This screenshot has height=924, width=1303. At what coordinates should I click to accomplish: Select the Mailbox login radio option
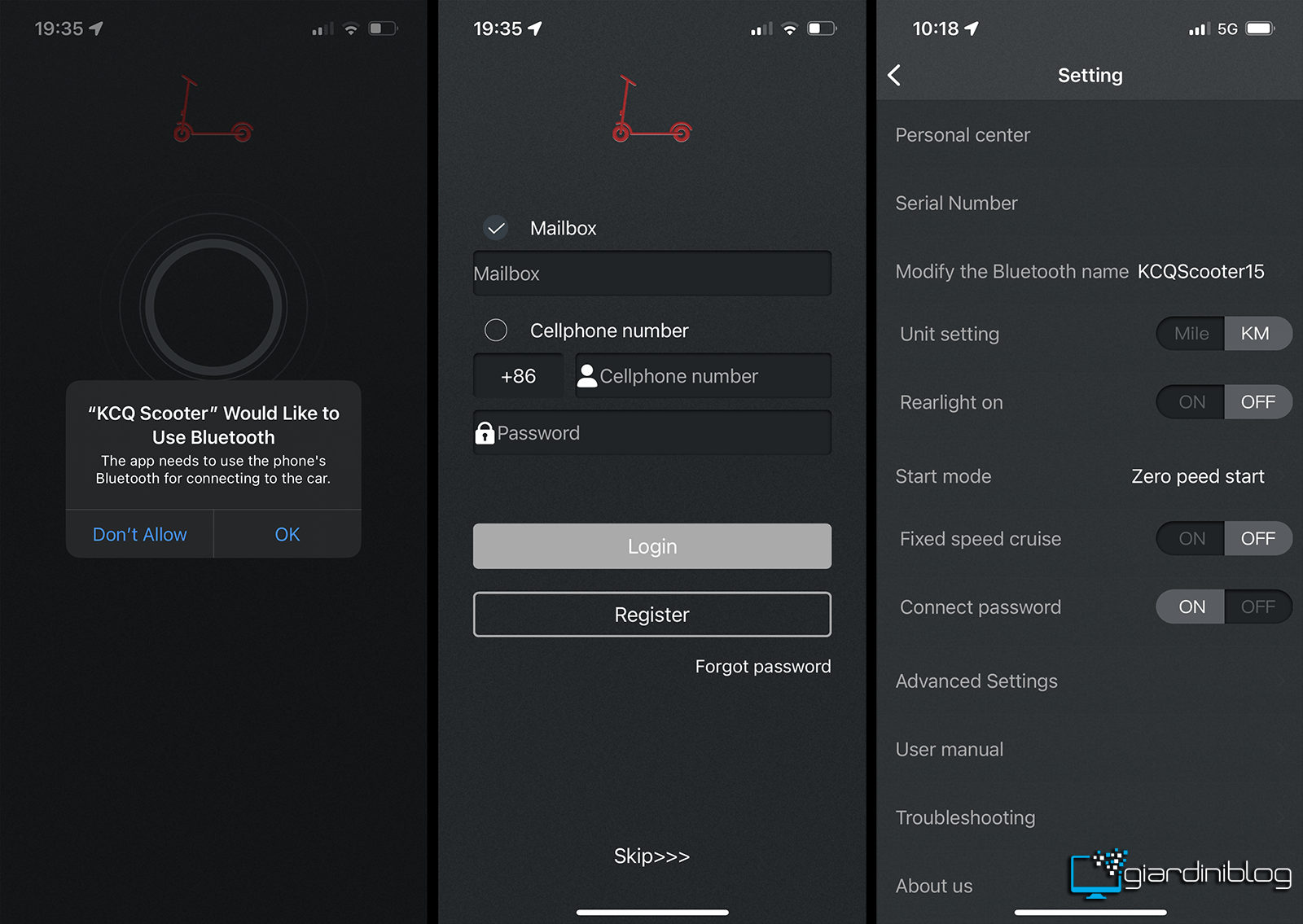click(496, 228)
